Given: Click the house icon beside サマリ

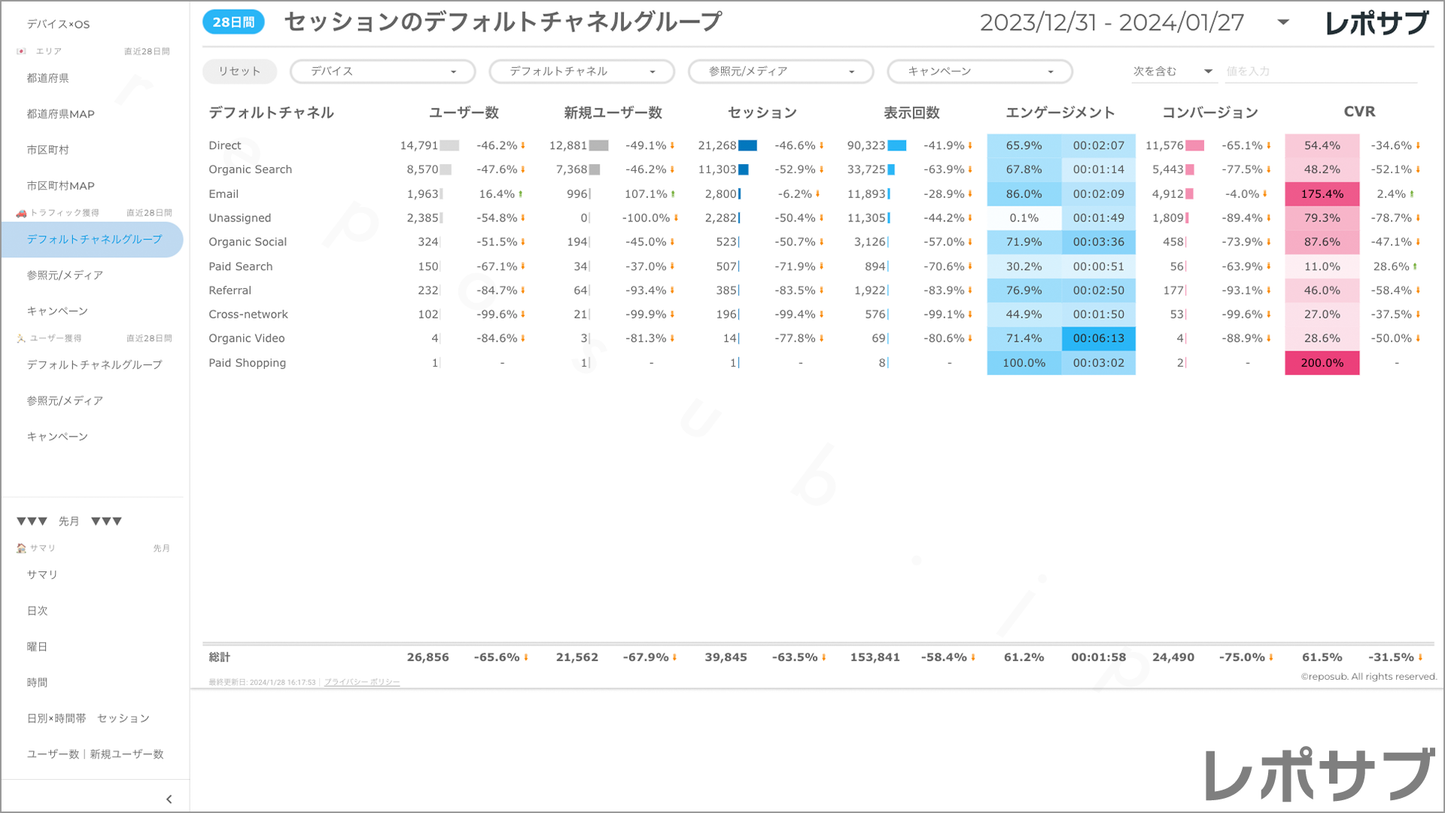Looking at the screenshot, I should pyautogui.click(x=21, y=549).
